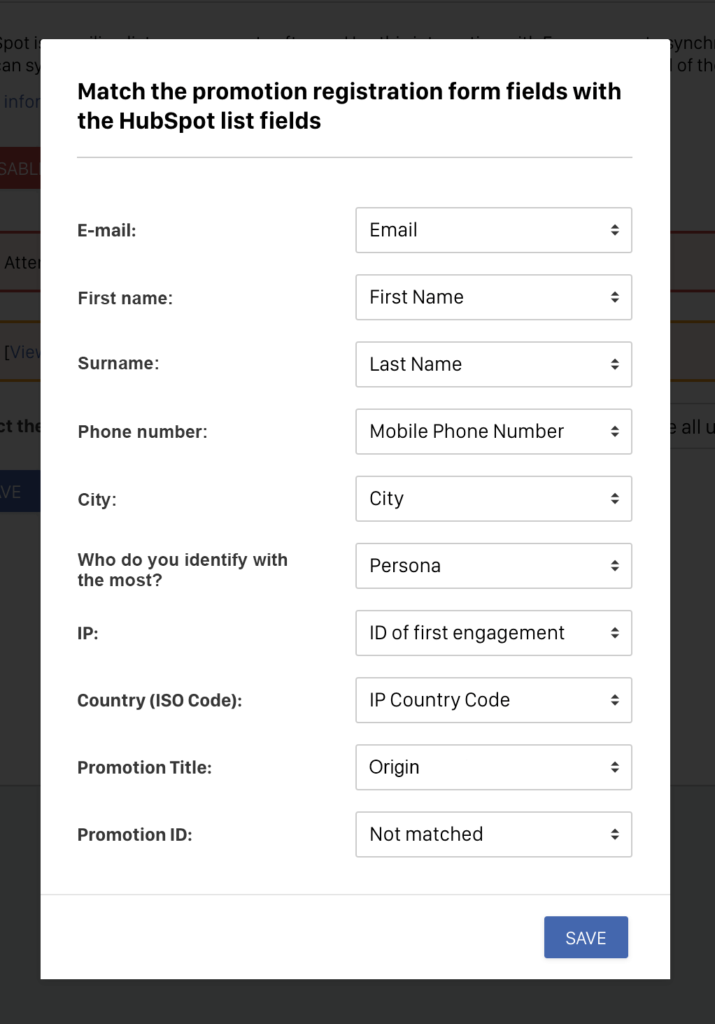Open the Mobile Phone Number dropdown

pyautogui.click(x=493, y=431)
